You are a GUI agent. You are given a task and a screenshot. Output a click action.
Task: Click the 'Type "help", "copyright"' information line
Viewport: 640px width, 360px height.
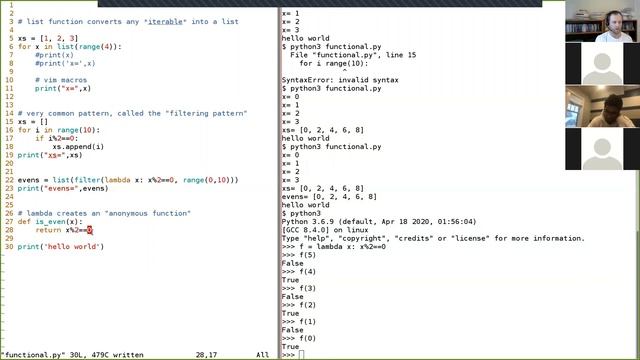coord(433,238)
